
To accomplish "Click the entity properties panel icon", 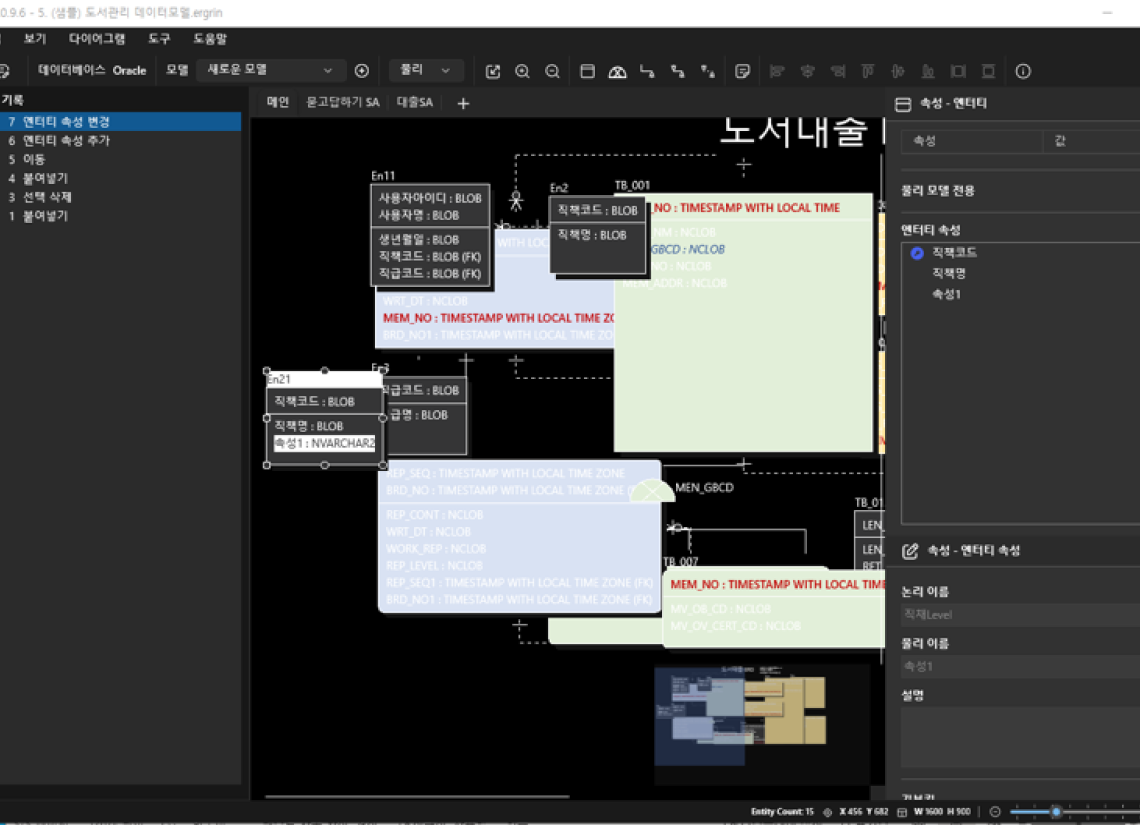I will 903,104.
